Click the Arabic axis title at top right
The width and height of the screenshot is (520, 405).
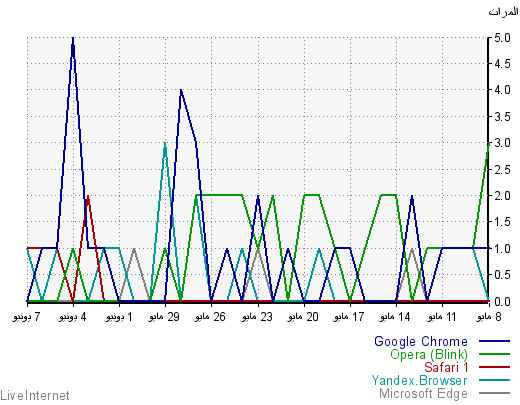503,12
